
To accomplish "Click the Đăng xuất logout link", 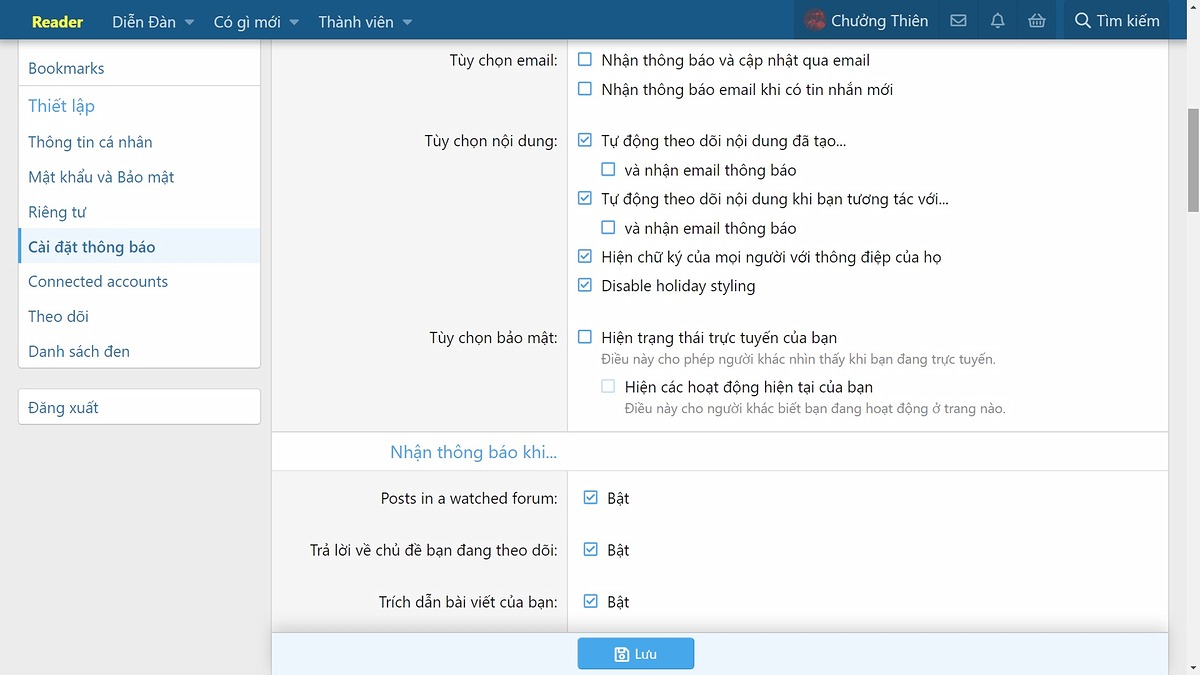I will pyautogui.click(x=63, y=408).
